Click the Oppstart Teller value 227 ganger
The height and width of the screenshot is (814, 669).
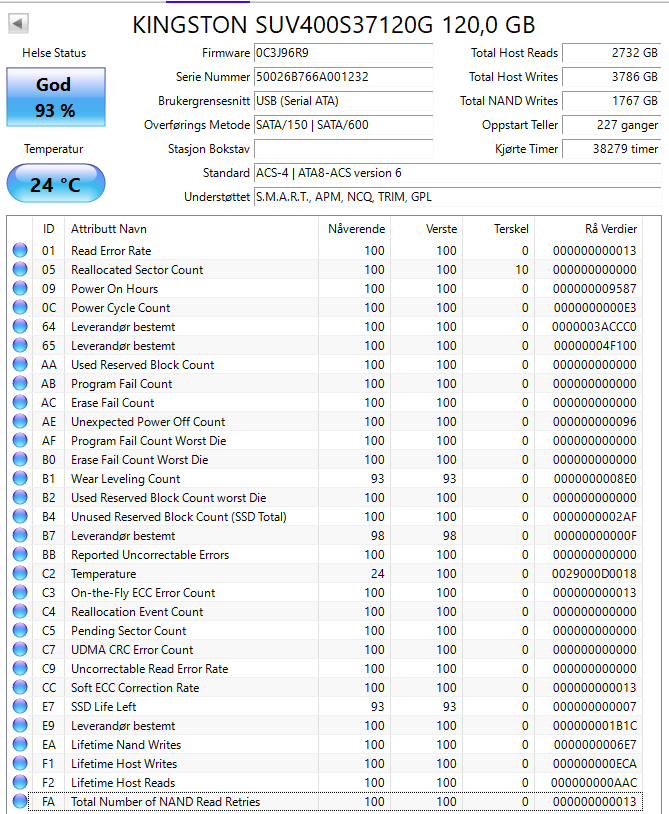click(x=611, y=125)
